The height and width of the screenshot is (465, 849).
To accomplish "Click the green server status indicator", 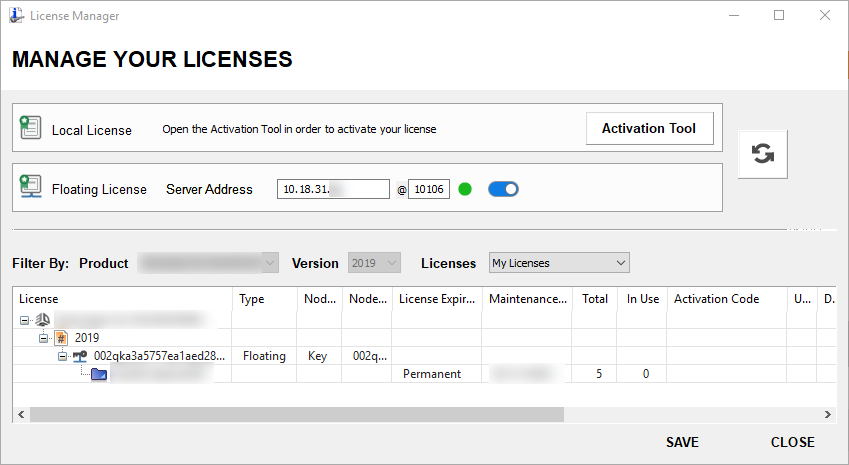I will tap(464, 189).
